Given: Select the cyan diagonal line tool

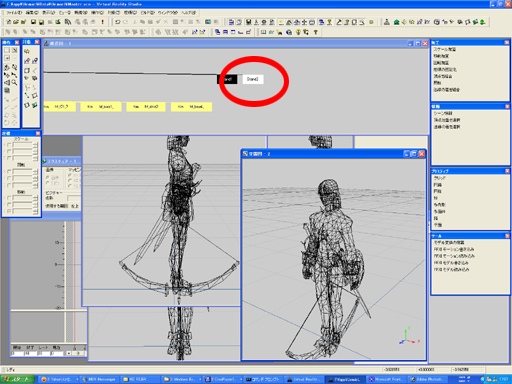Looking at the screenshot, I should point(27,96).
